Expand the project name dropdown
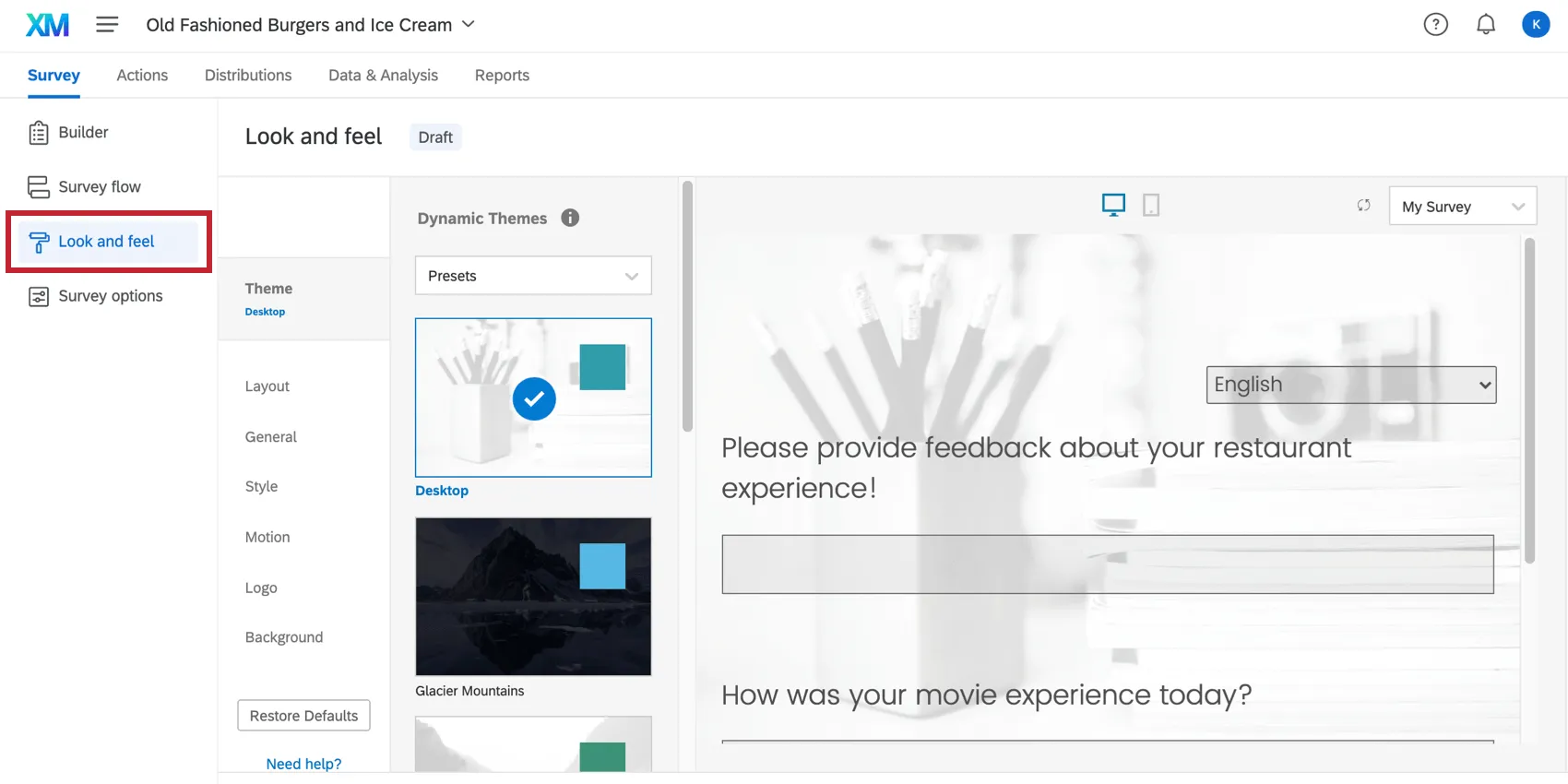The image size is (1568, 784). tap(469, 24)
